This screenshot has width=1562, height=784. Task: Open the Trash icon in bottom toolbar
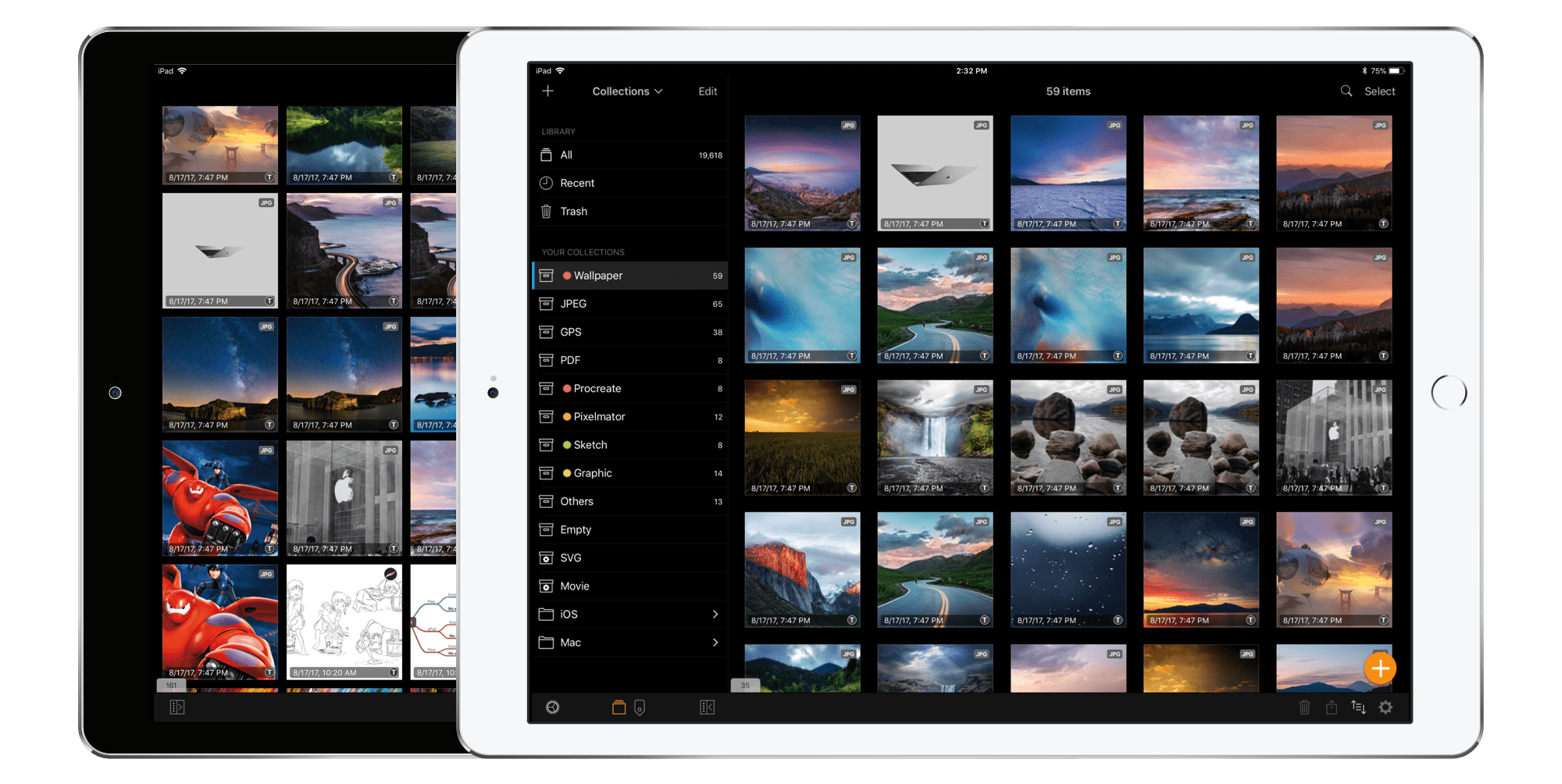(x=1304, y=708)
